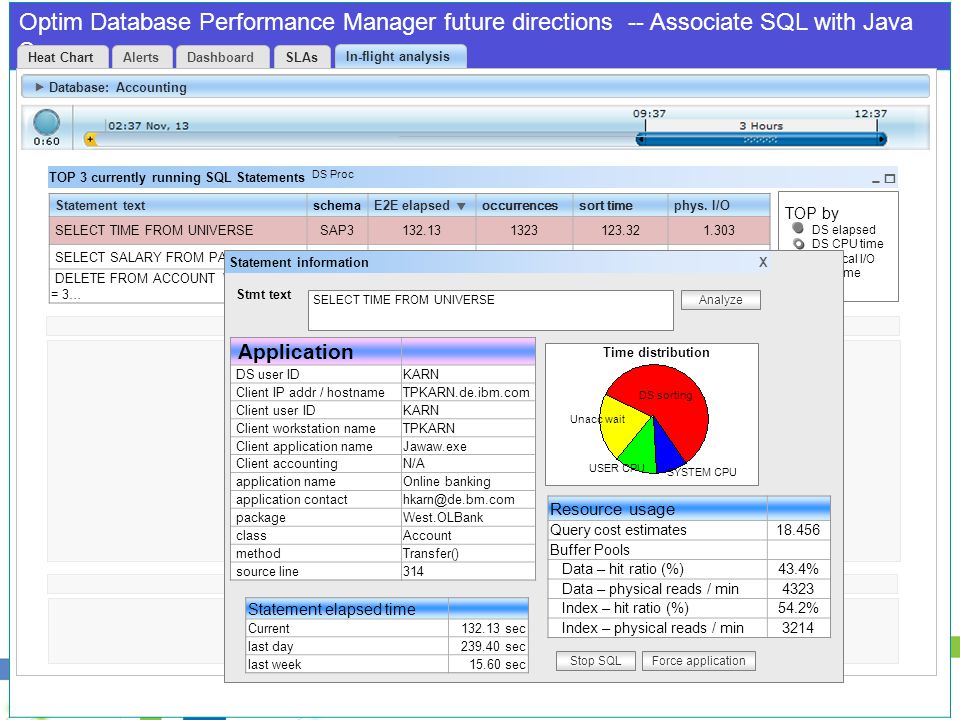Select the SELECT TIME FROM UNIVERSE table row
The width and height of the screenshot is (960, 720).
tap(410, 231)
